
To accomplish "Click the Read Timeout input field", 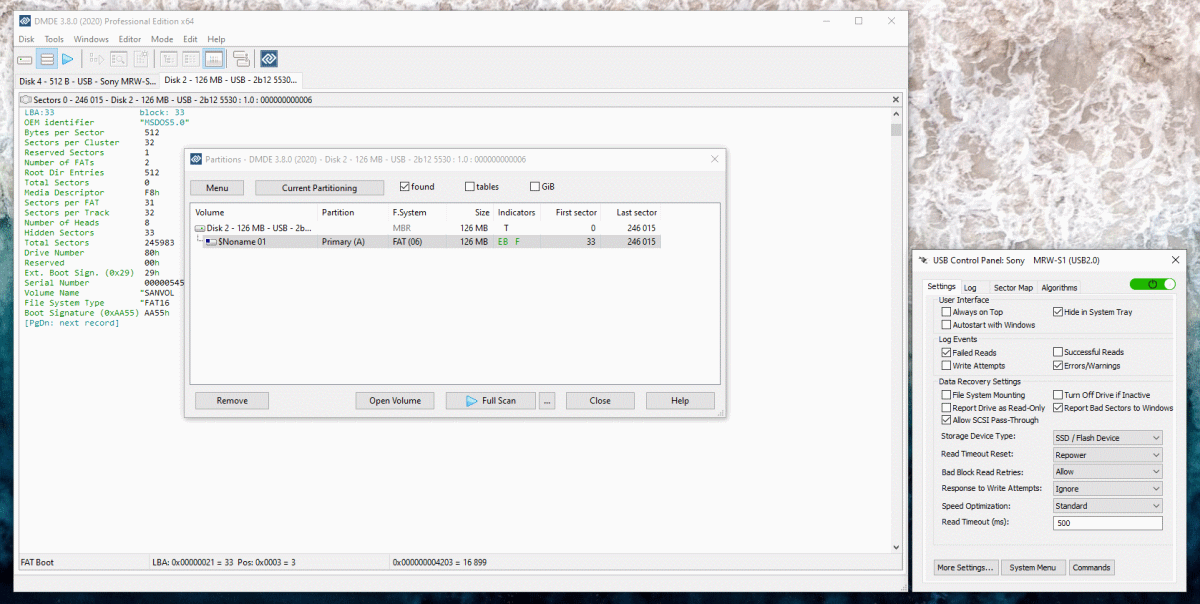I will point(1108,523).
